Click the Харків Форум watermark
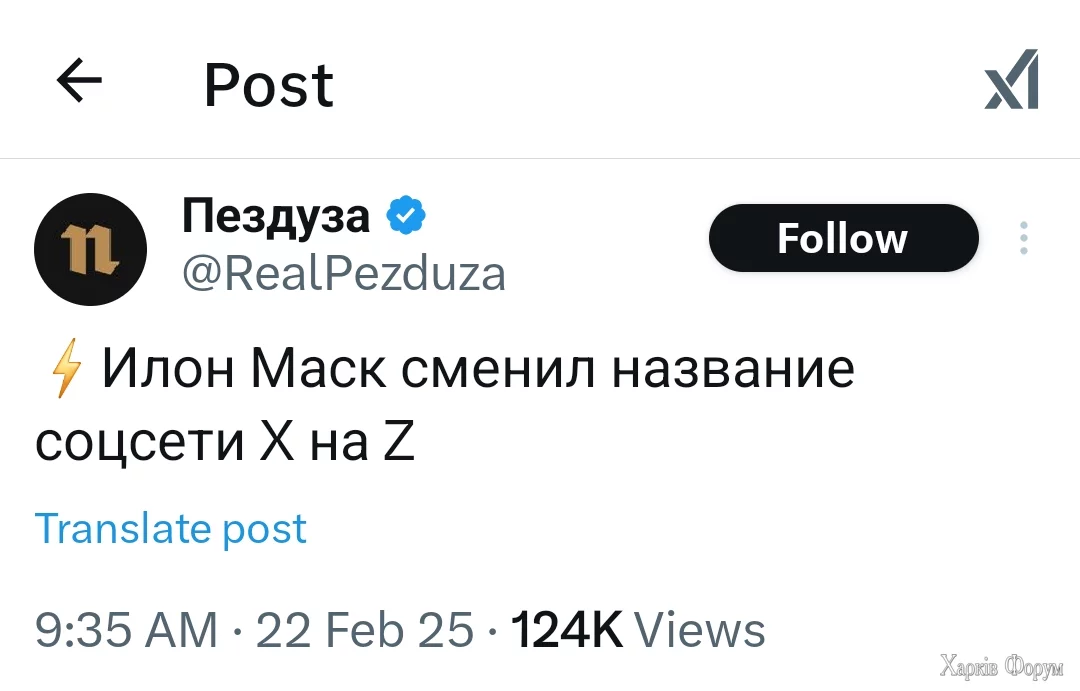This screenshot has height=691, width=1080. coord(1001,665)
